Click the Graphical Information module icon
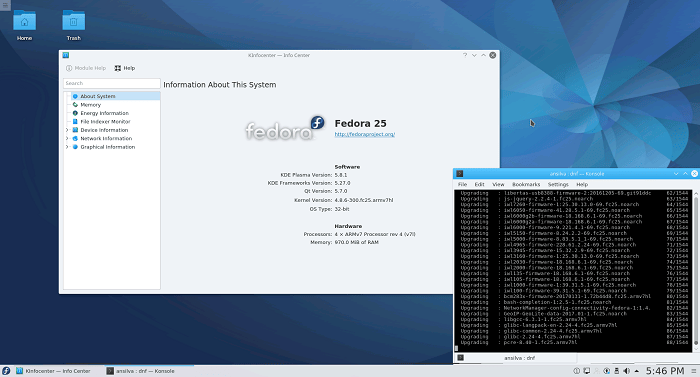This screenshot has height=377, width=700. (x=75, y=147)
